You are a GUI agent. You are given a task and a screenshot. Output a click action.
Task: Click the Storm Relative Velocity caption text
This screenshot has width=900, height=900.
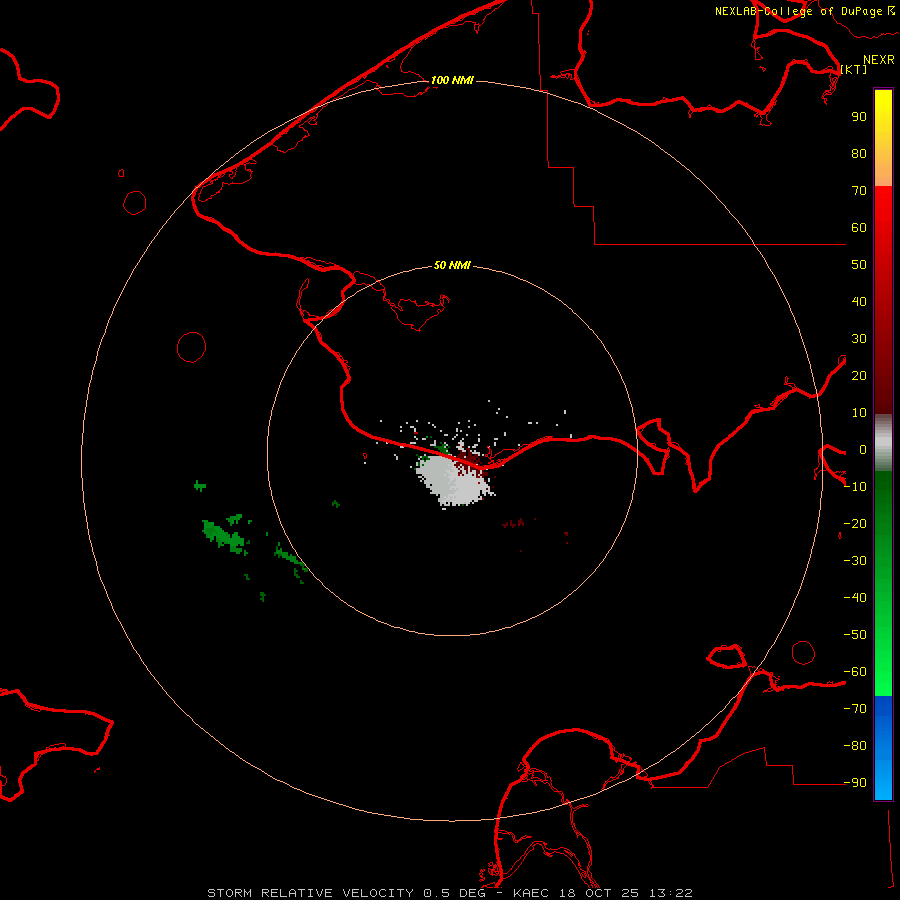pyautogui.click(x=449, y=893)
